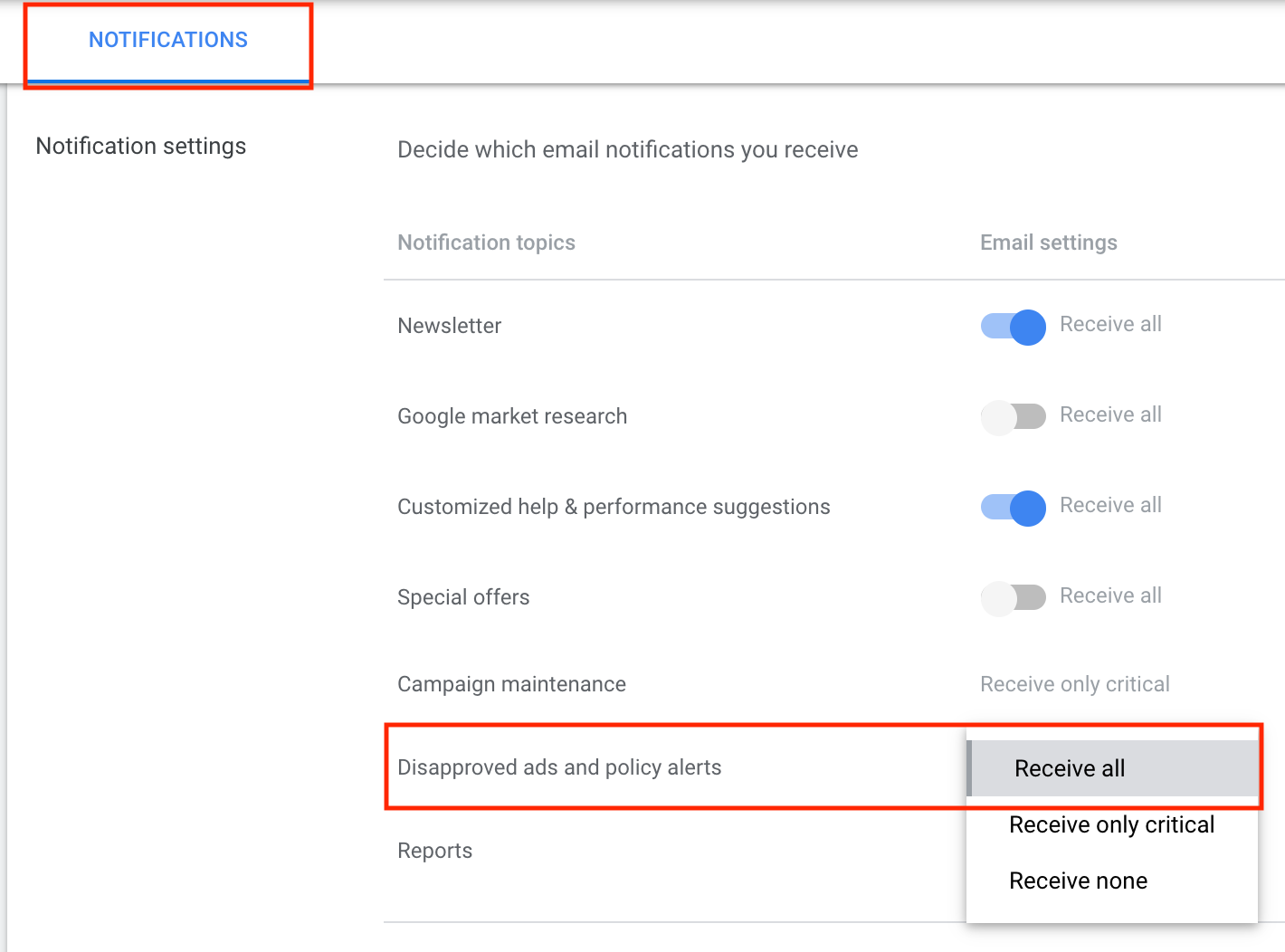The width and height of the screenshot is (1285, 952).
Task: Disable Customized help & performance suggestions toggle
Action: coord(1014,508)
